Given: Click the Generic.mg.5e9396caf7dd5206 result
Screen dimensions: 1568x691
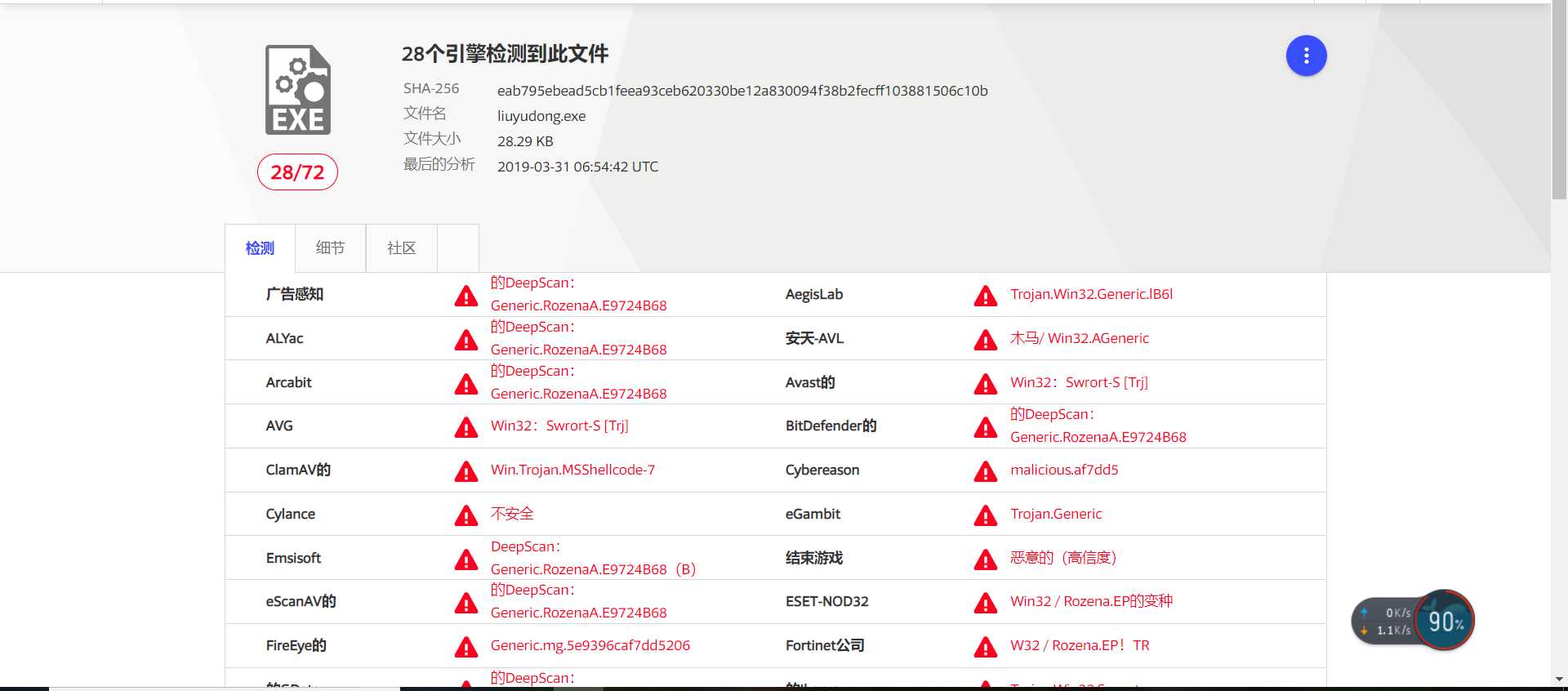Looking at the screenshot, I should 590,645.
